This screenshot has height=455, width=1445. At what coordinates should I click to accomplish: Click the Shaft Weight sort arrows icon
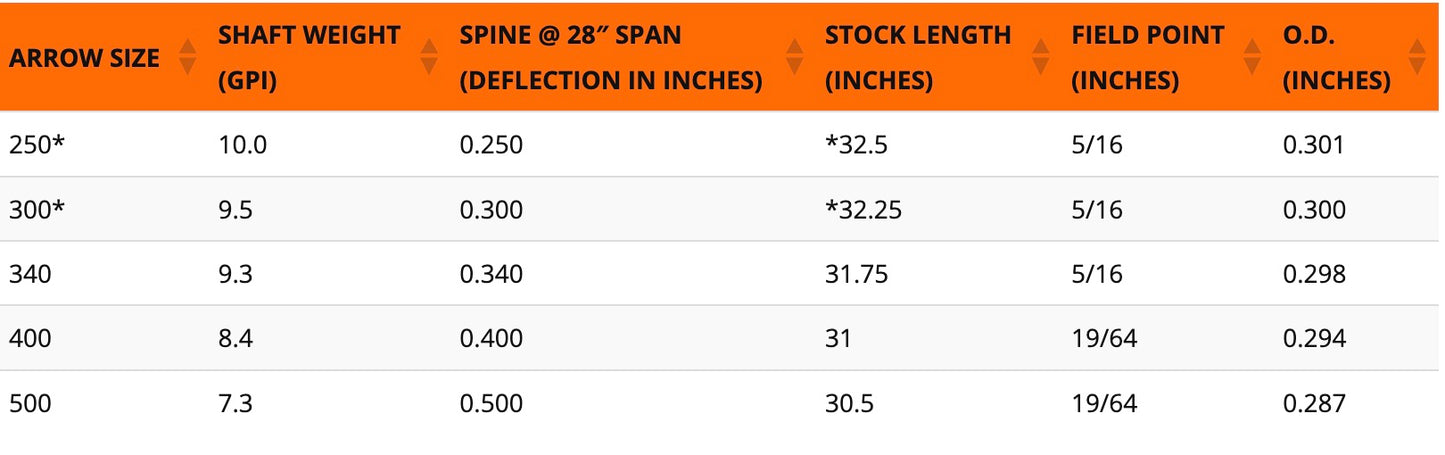pos(429,57)
